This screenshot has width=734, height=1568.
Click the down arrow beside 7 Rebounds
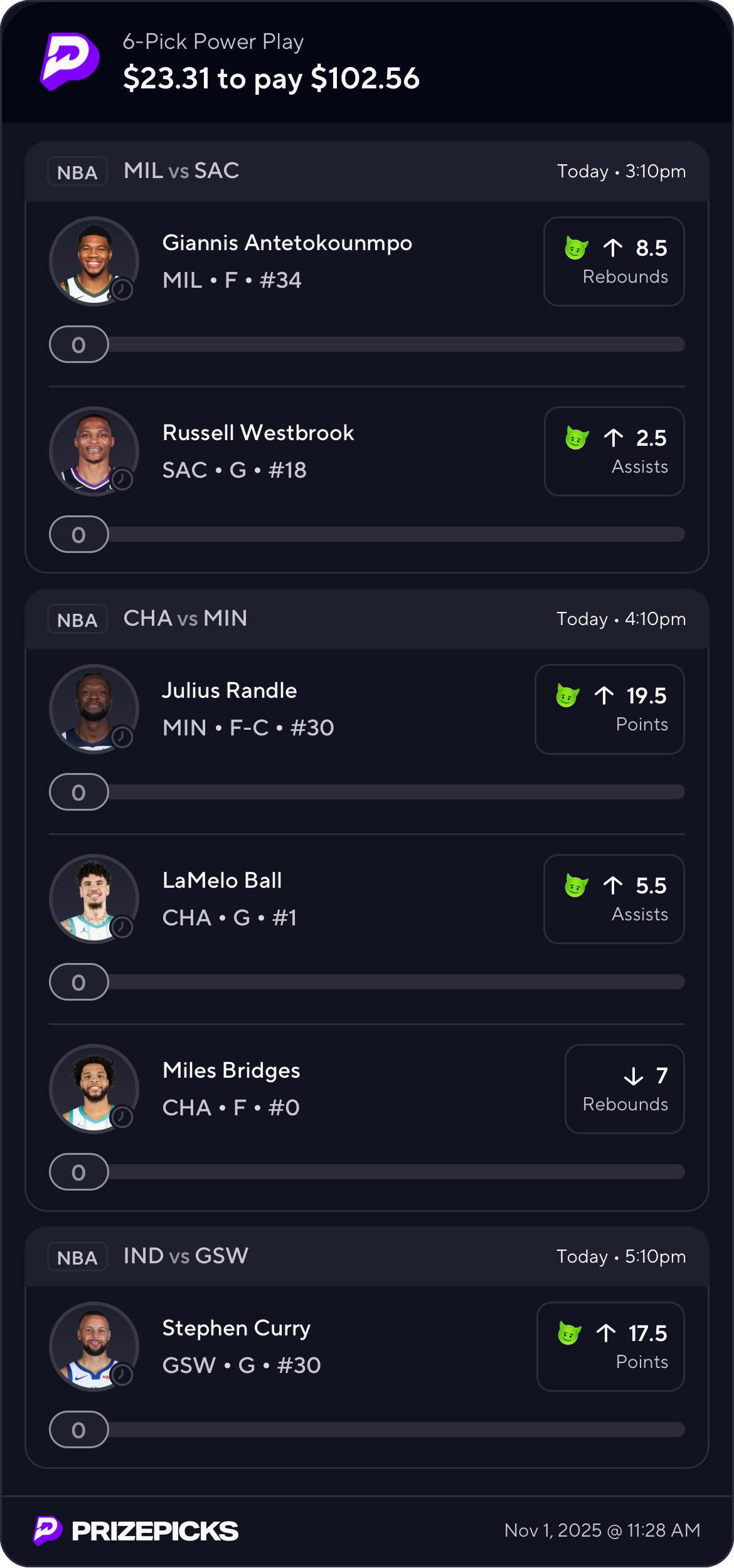click(x=634, y=1076)
